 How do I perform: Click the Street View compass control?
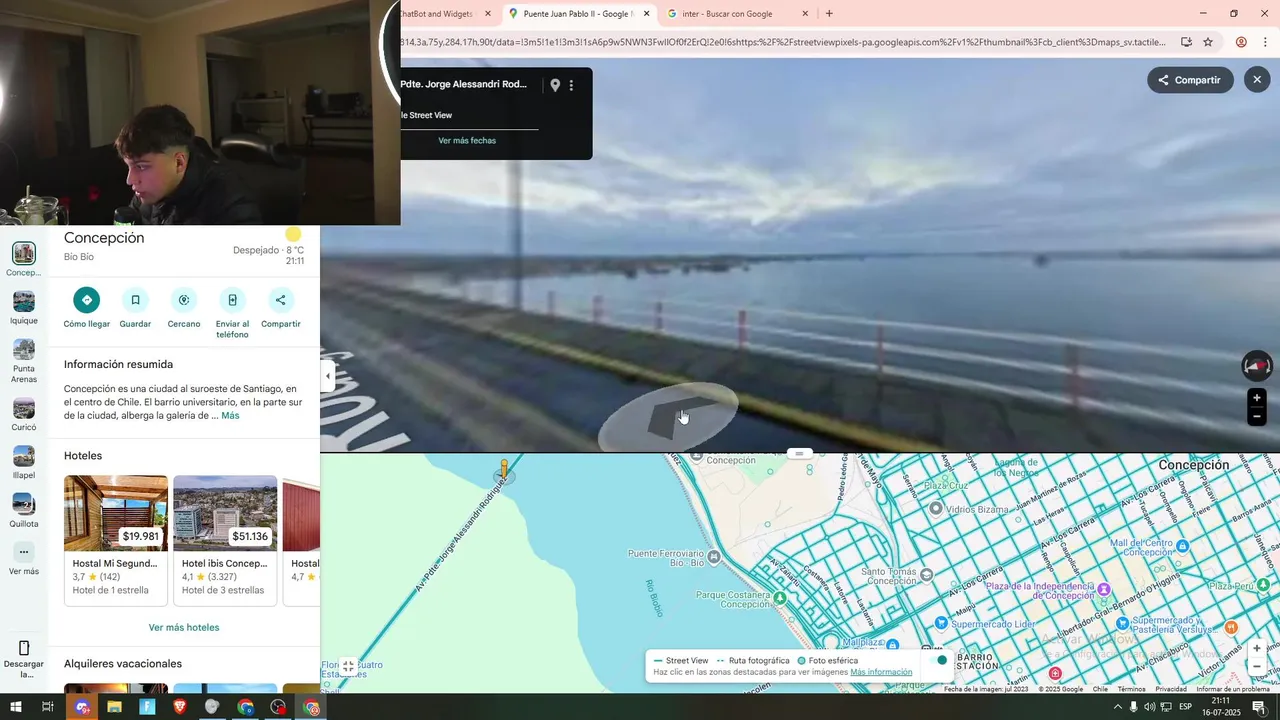pyautogui.click(x=1257, y=366)
